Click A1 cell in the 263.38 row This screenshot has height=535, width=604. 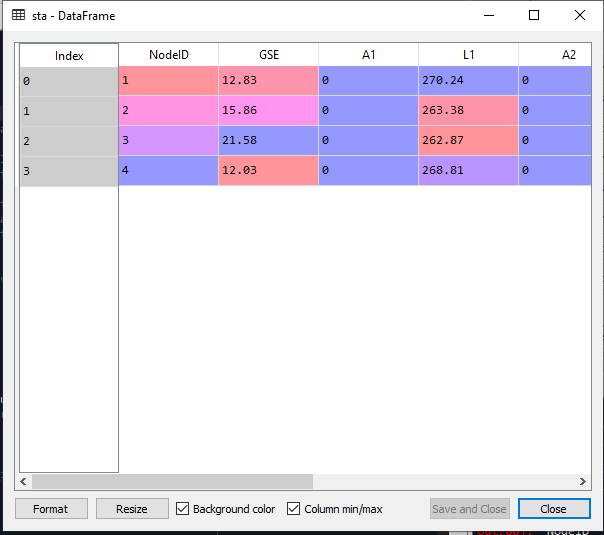[x=368, y=111]
